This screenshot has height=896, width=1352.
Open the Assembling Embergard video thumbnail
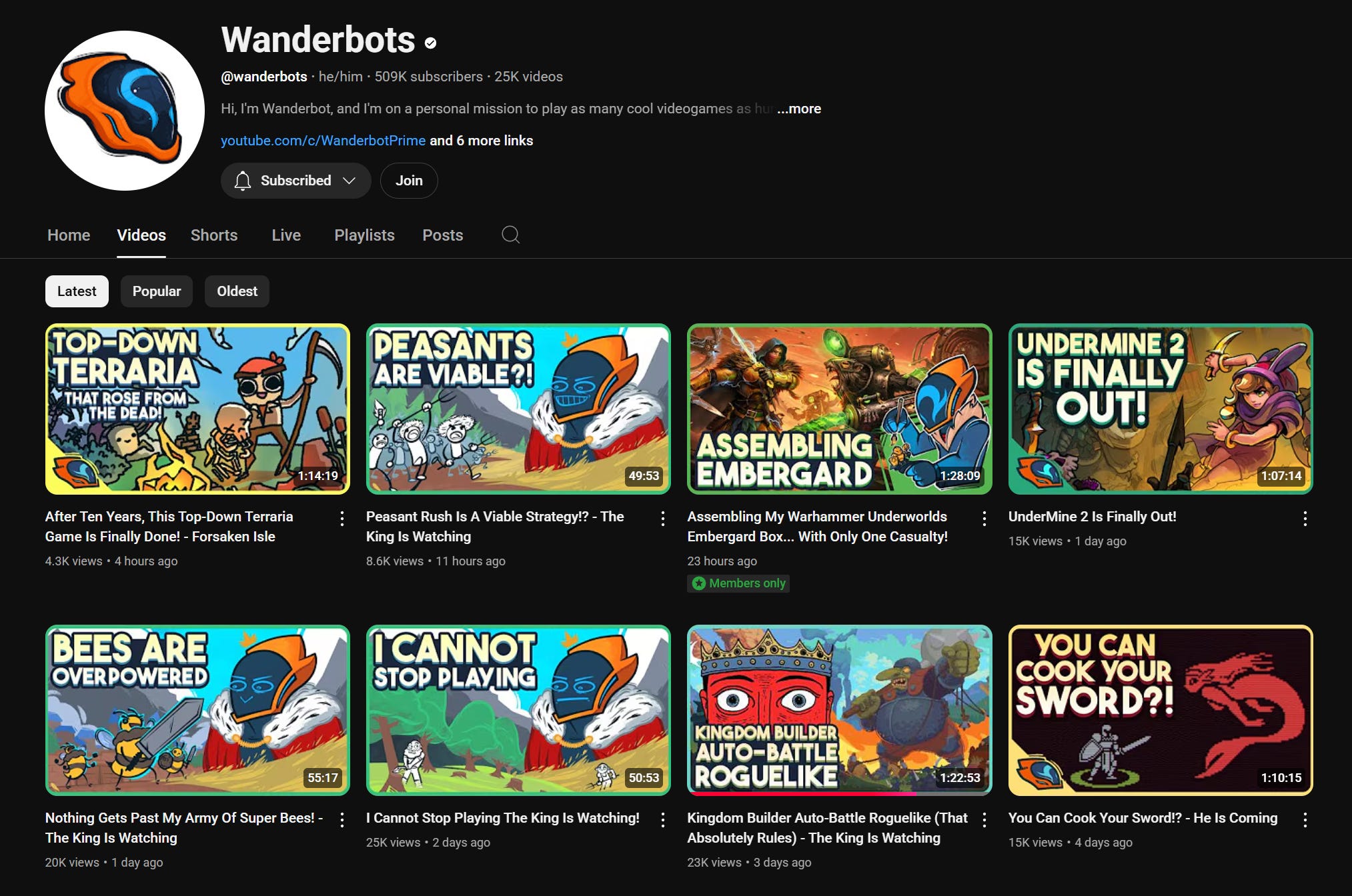pos(839,409)
